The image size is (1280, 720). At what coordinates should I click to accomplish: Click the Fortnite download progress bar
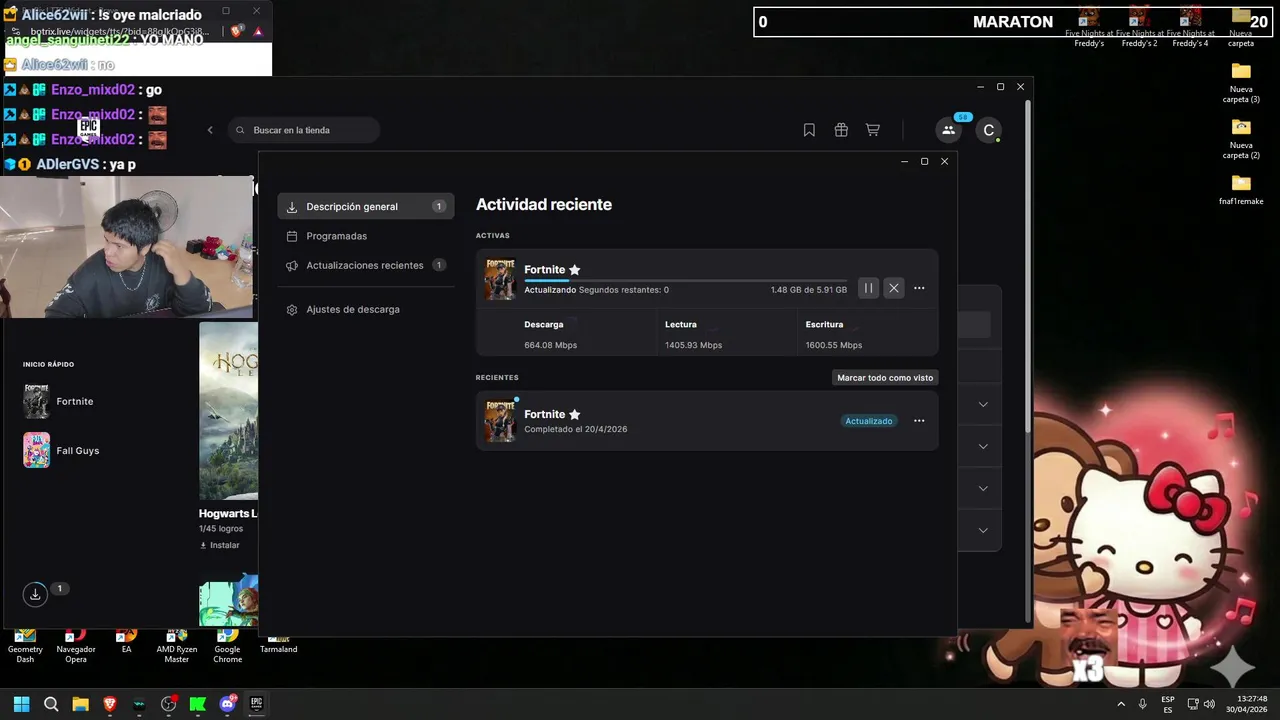coord(685,281)
